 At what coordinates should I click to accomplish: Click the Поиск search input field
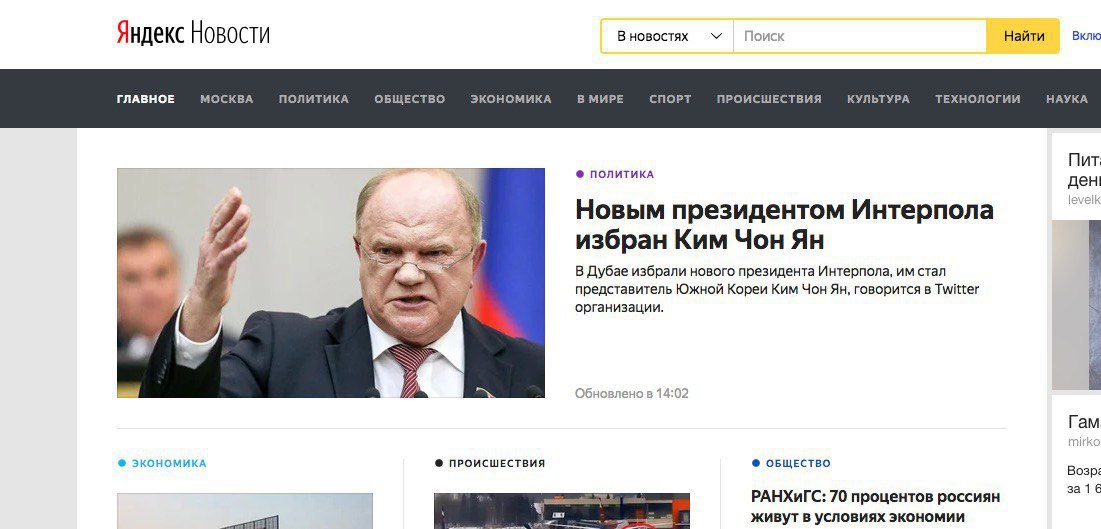[860, 36]
